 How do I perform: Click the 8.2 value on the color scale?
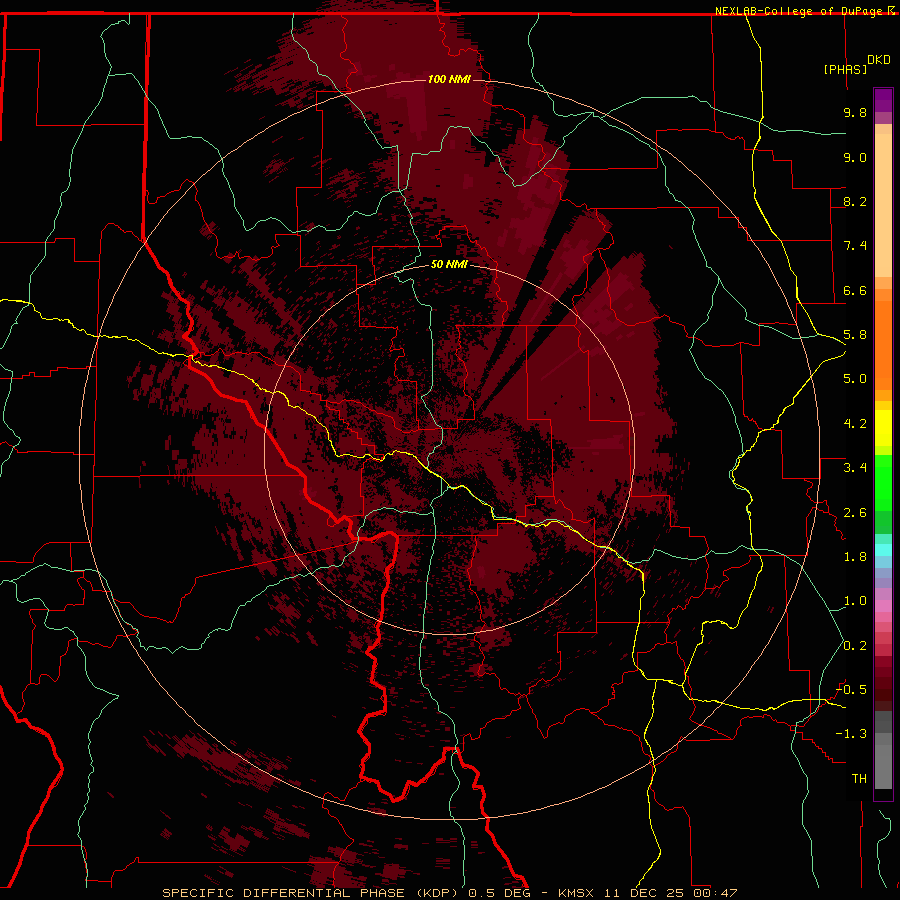click(855, 201)
